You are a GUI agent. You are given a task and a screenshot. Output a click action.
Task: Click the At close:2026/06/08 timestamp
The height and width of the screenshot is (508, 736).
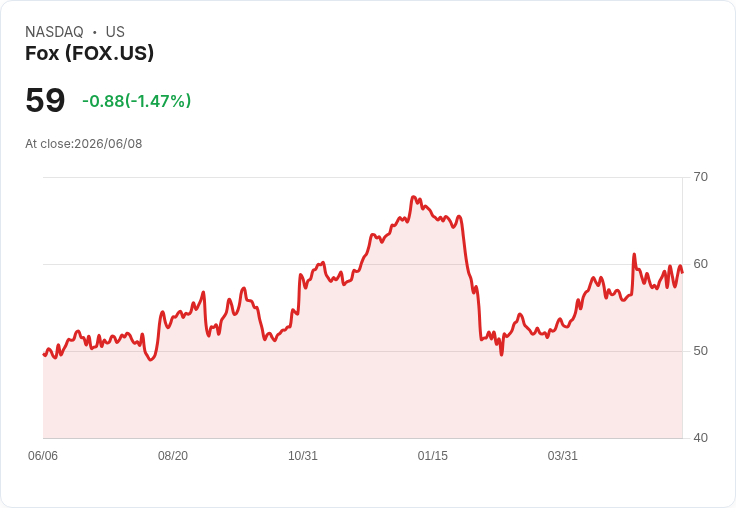click(84, 144)
